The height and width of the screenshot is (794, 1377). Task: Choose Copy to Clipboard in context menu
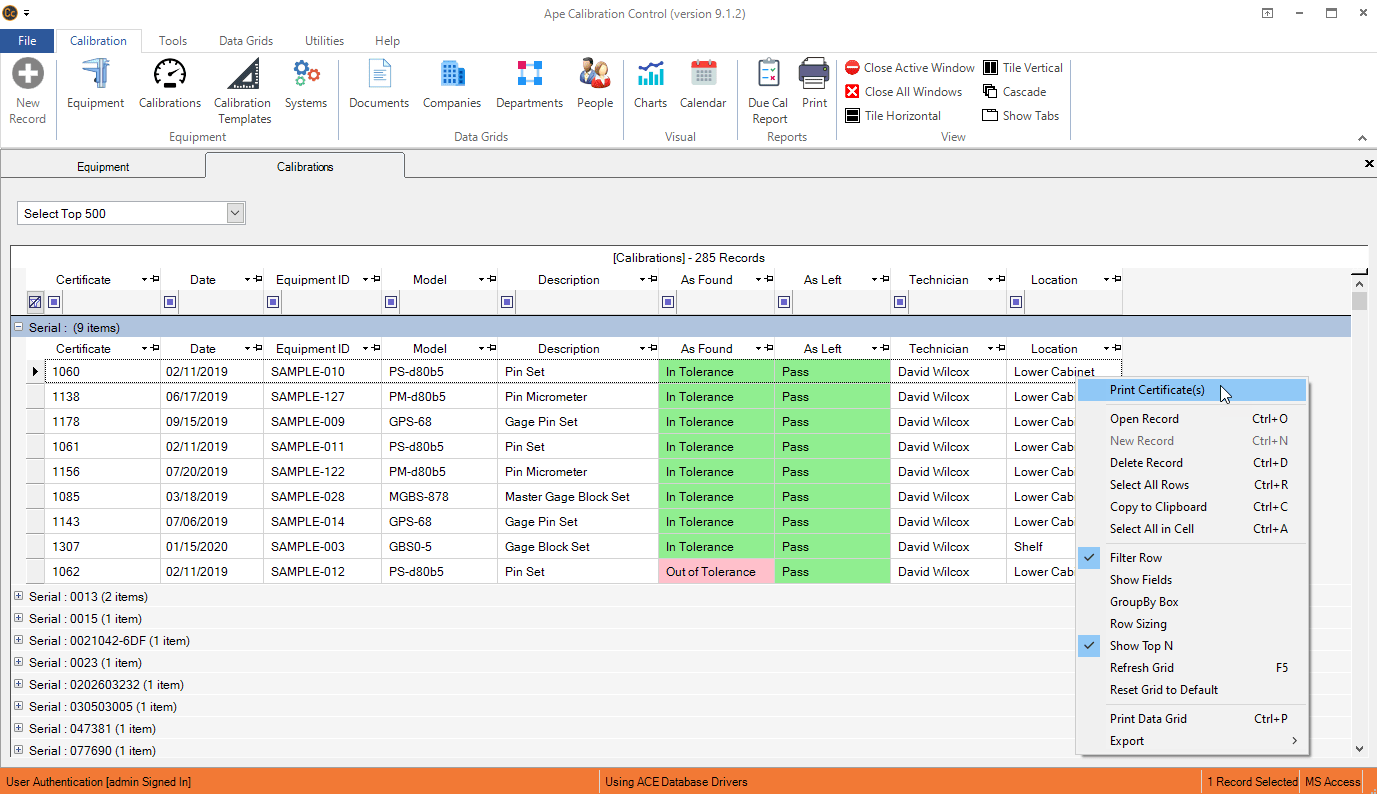click(x=1191, y=507)
